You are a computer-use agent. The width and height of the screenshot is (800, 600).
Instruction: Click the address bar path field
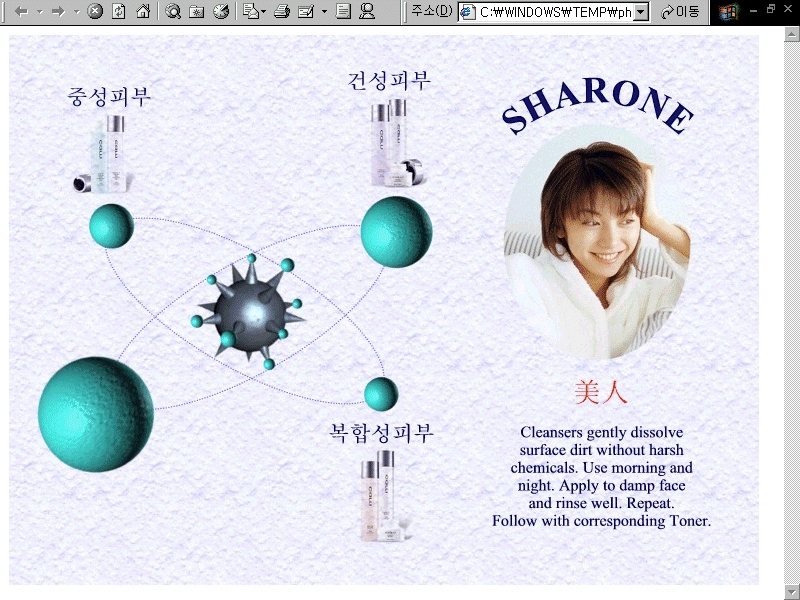[x=555, y=12]
